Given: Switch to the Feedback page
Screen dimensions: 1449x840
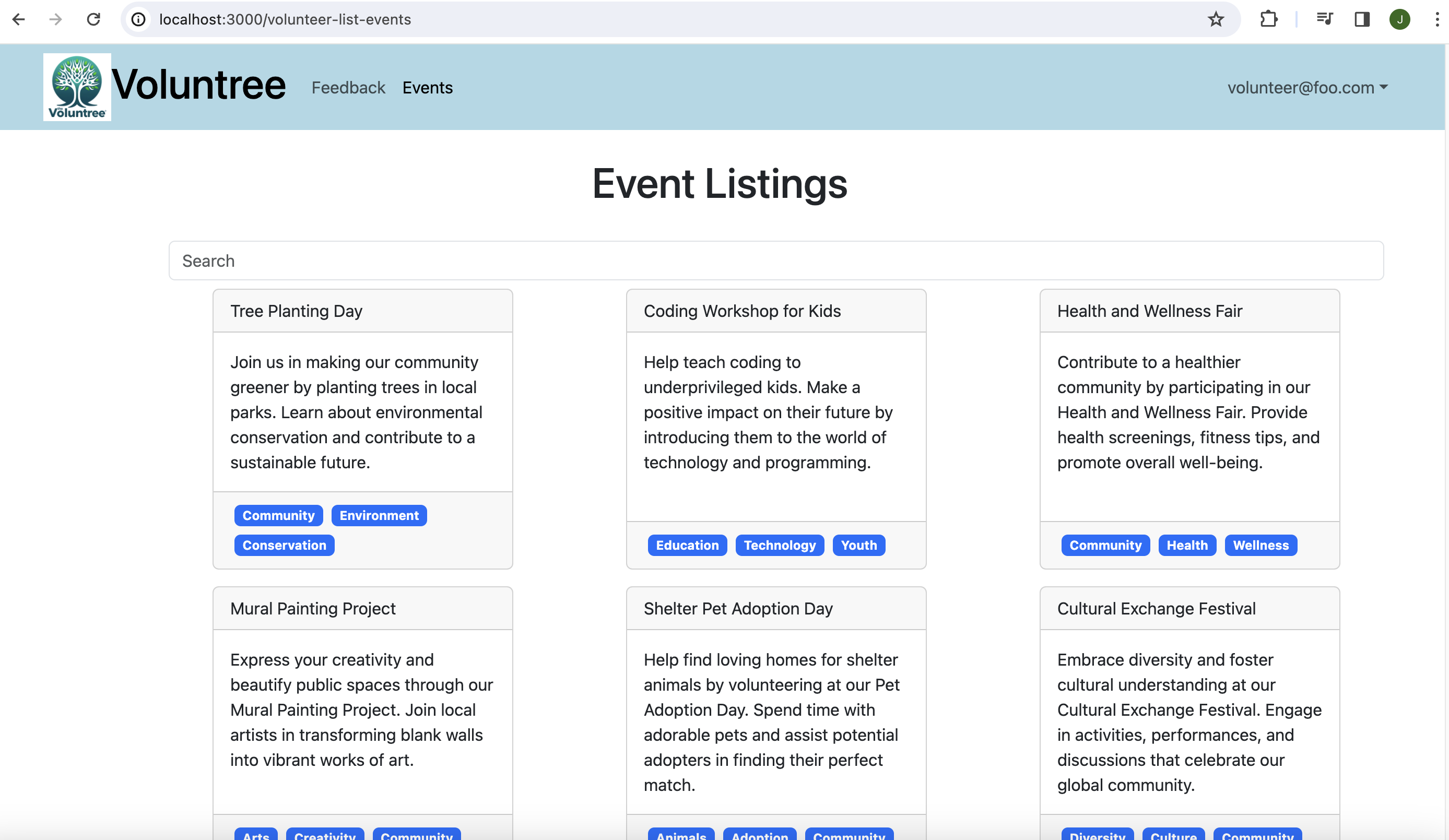Looking at the screenshot, I should click(348, 87).
